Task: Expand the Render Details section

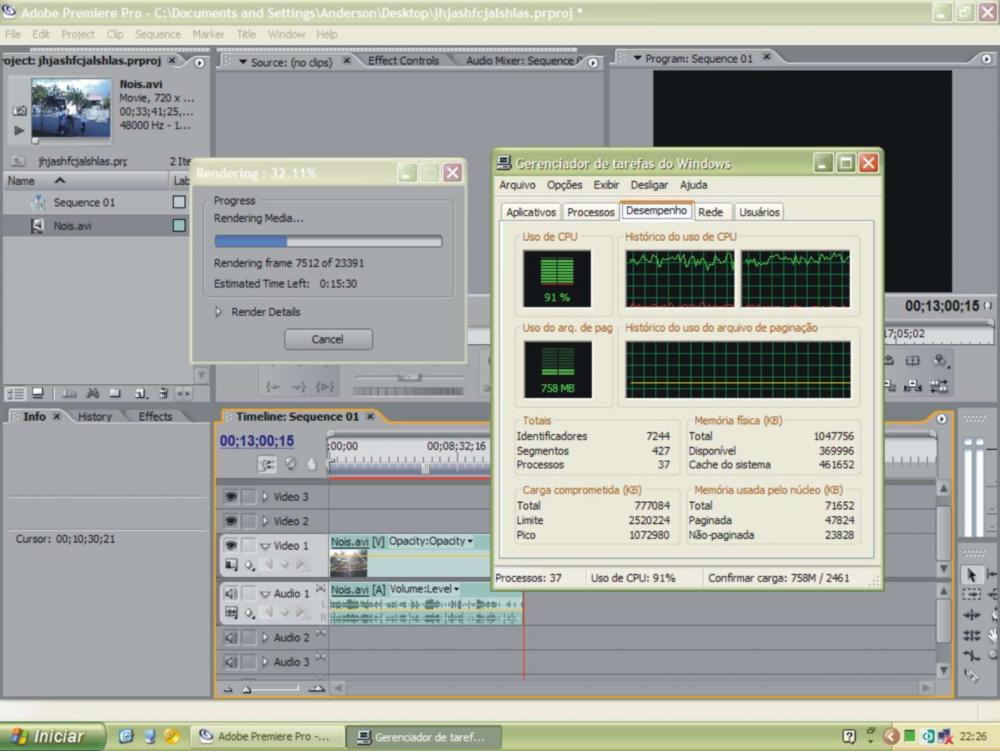Action: (219, 312)
